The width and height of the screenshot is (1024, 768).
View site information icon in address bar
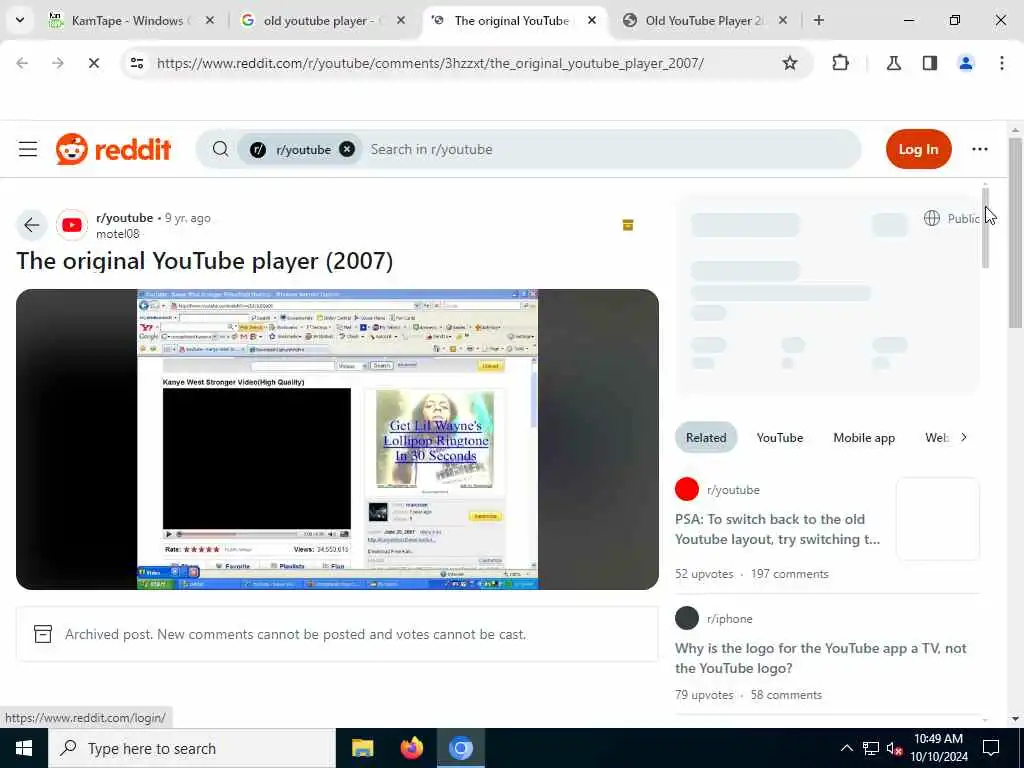tap(137, 63)
